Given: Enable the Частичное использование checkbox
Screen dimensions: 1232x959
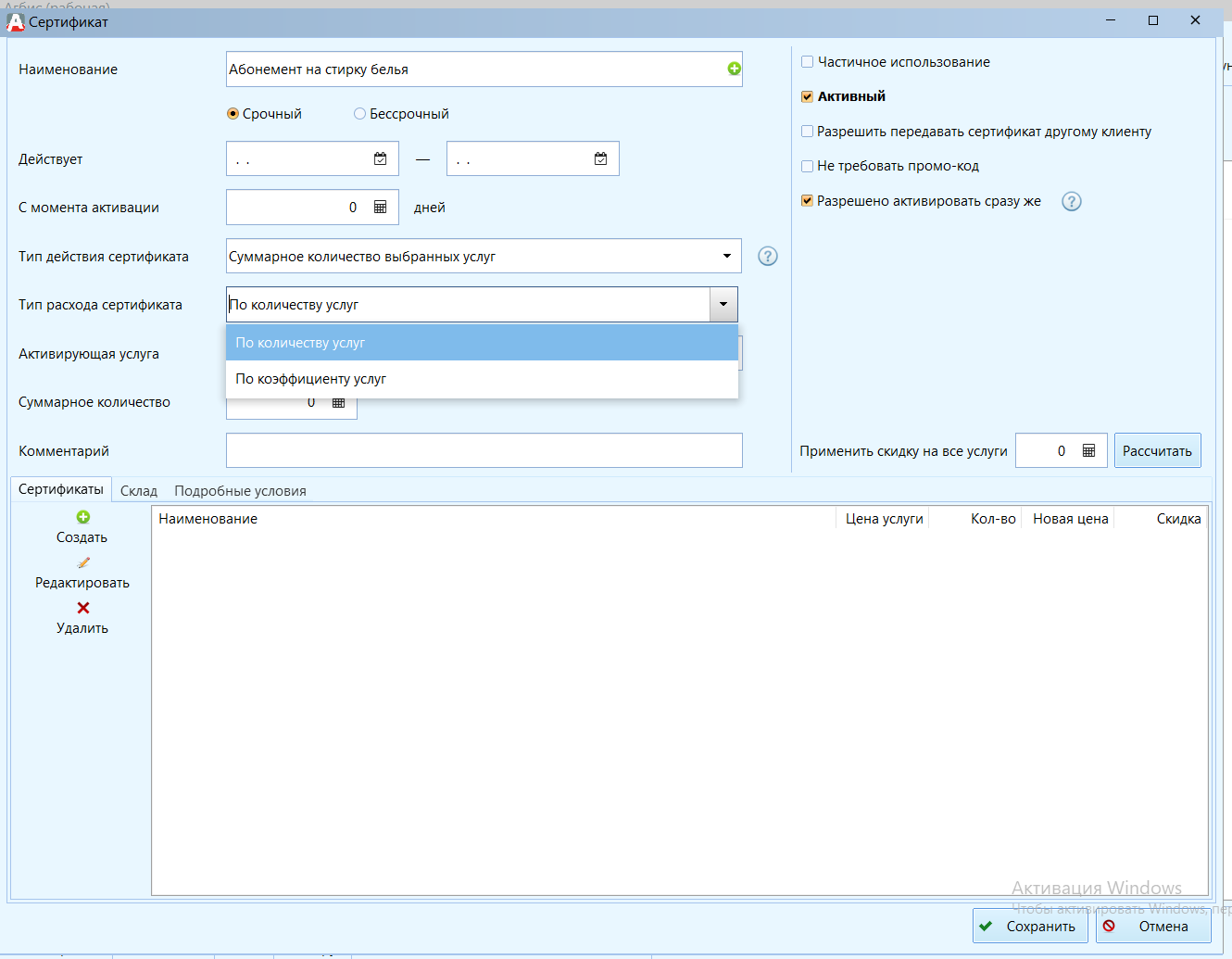Looking at the screenshot, I should click(x=807, y=62).
